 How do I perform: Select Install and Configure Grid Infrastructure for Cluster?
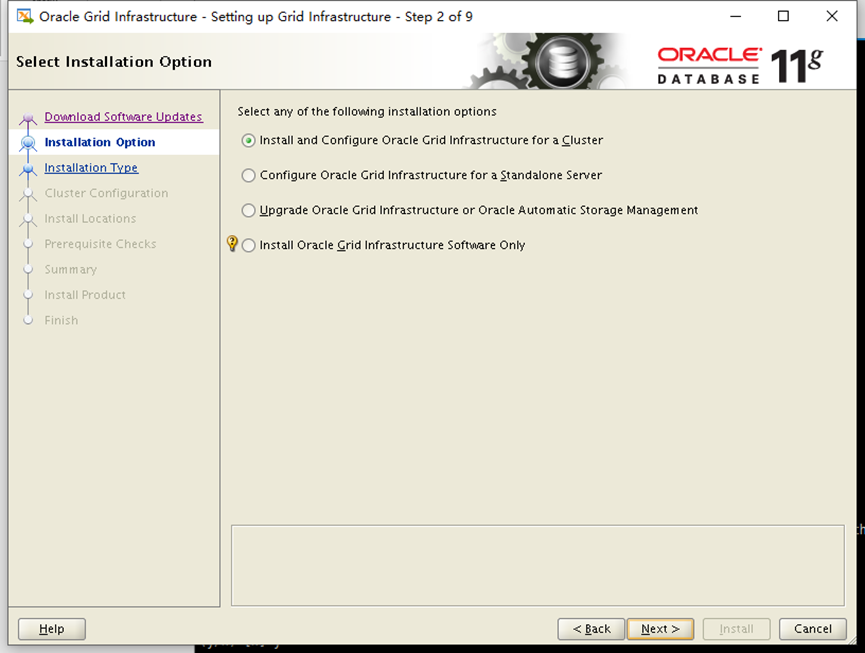[249, 141]
